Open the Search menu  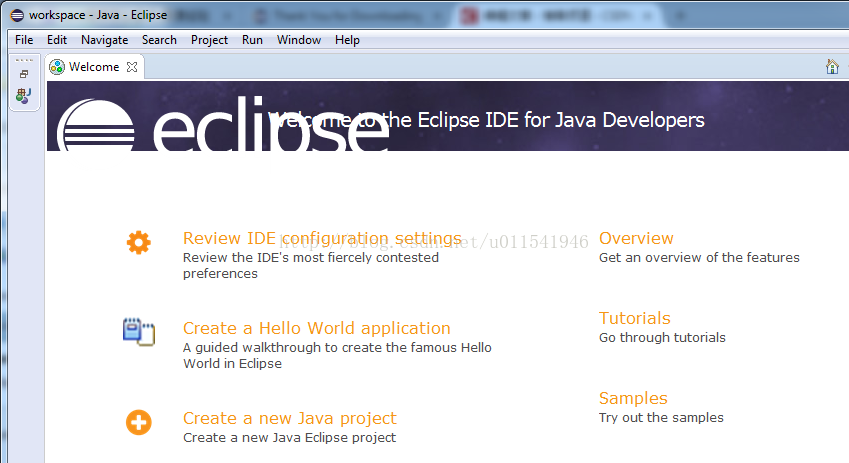tap(159, 40)
